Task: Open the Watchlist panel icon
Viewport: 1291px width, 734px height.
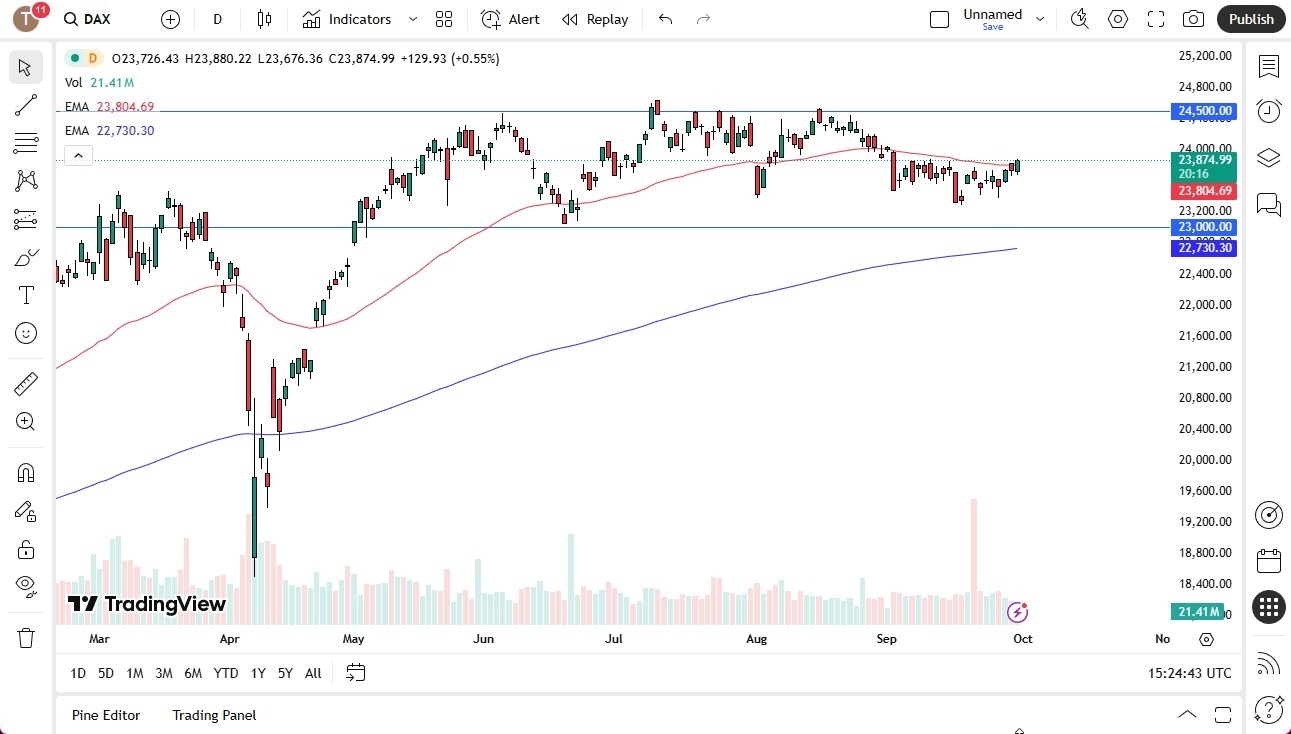Action: [x=1269, y=67]
